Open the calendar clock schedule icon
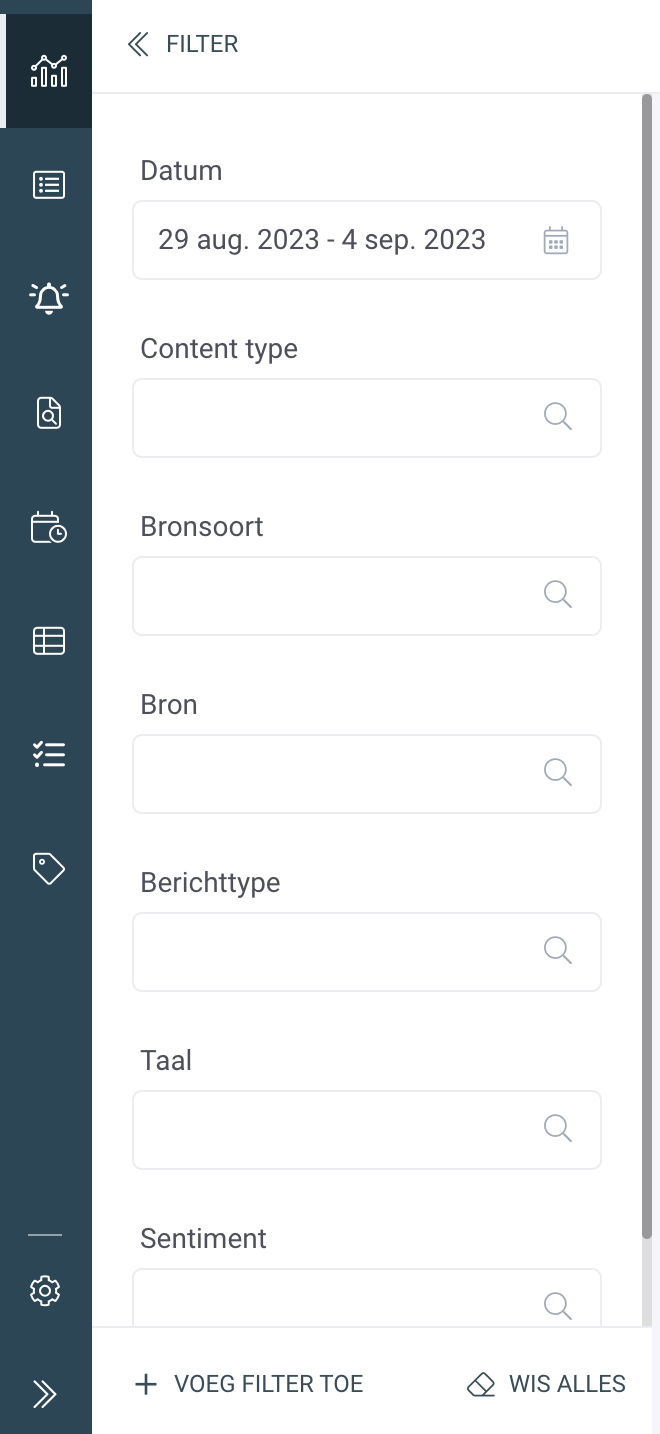The height and width of the screenshot is (1434, 660). point(48,527)
